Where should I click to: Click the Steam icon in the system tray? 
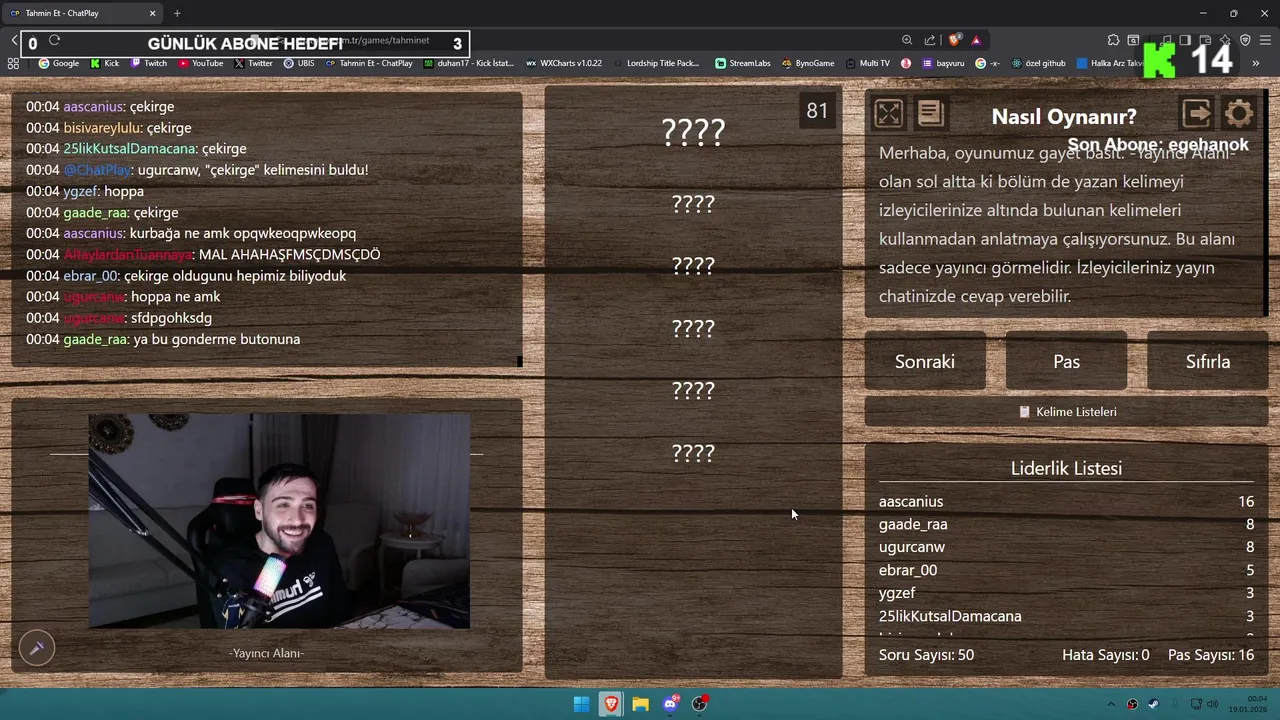[1153, 704]
